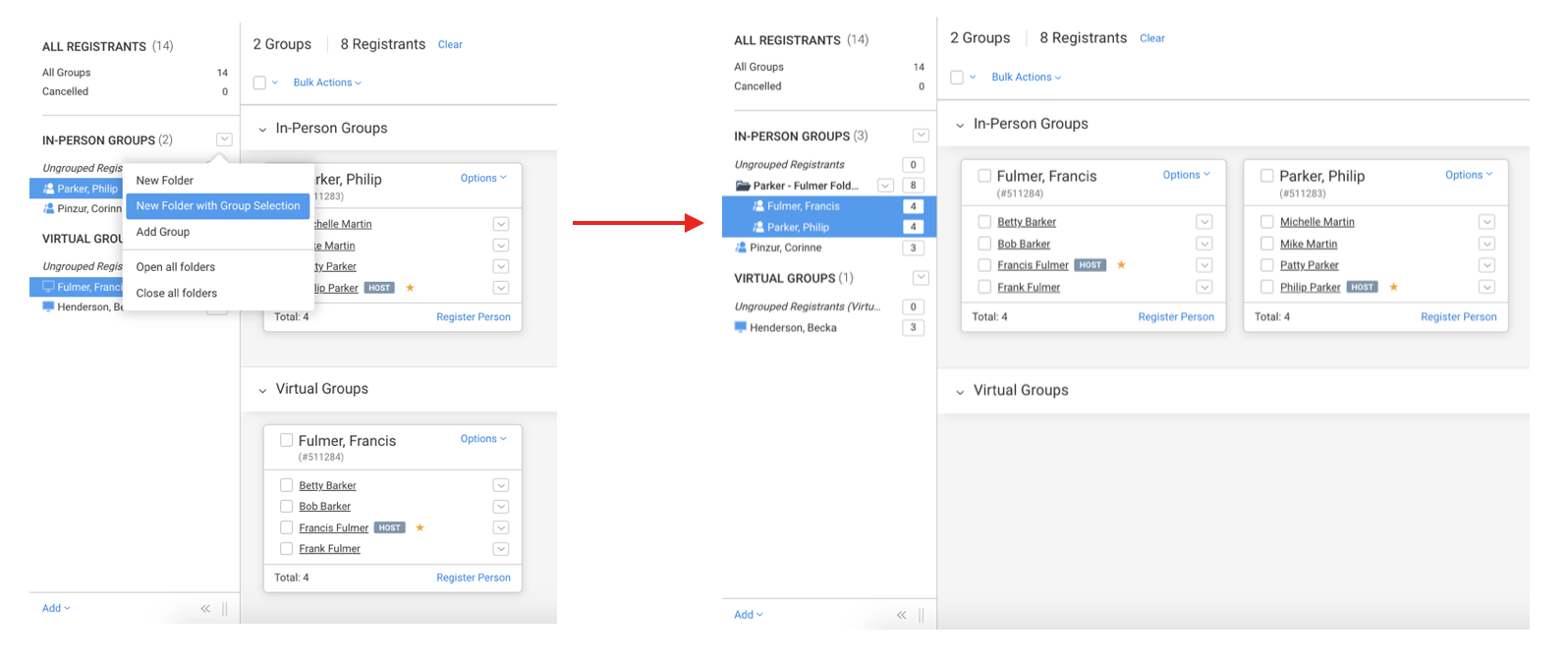Open the Parker - Fulmer folder dropdown arrow

click(885, 186)
